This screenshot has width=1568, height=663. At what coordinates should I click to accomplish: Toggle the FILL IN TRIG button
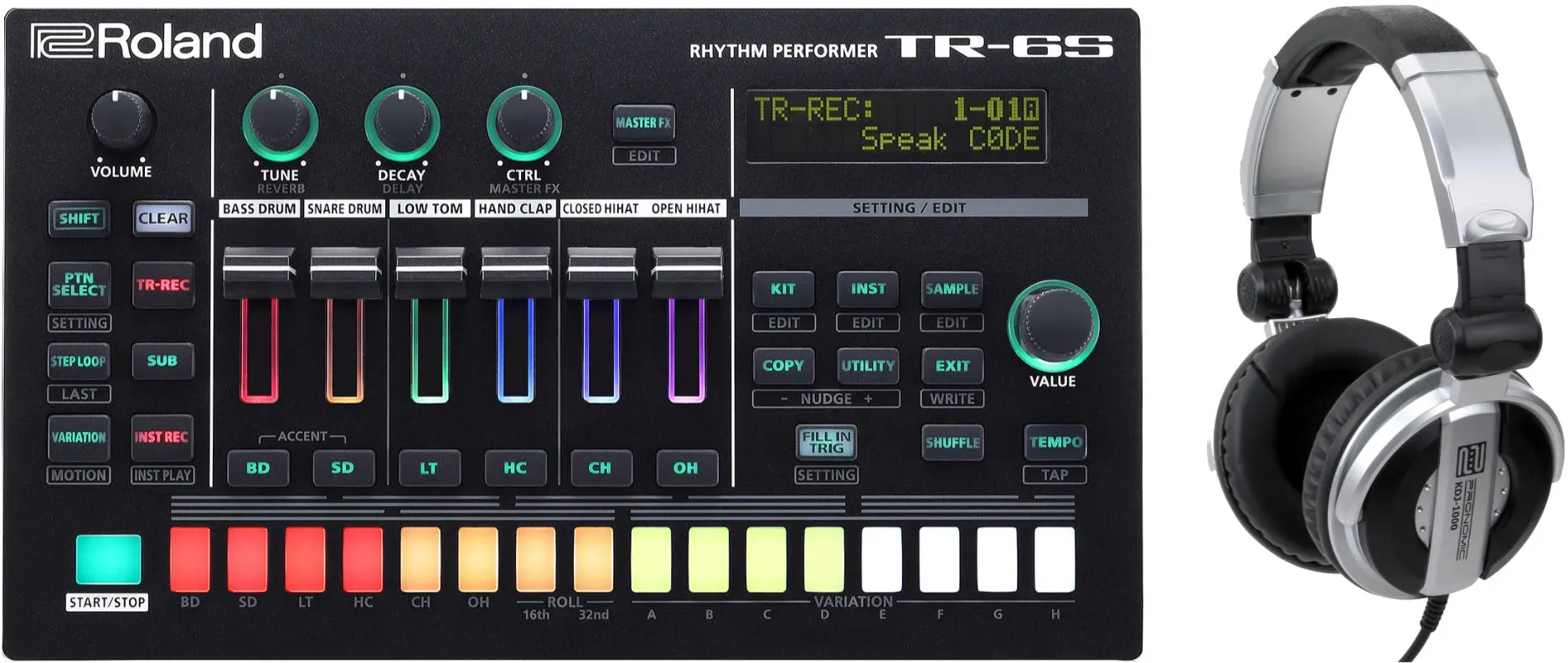tap(826, 443)
